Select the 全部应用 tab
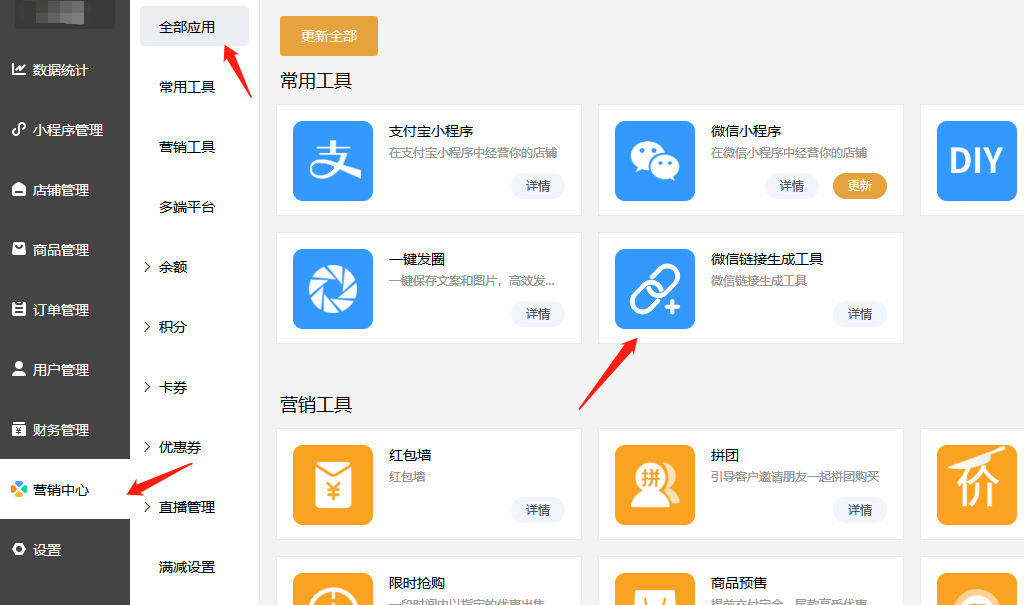Image resolution: width=1024 pixels, height=605 pixels. (195, 27)
